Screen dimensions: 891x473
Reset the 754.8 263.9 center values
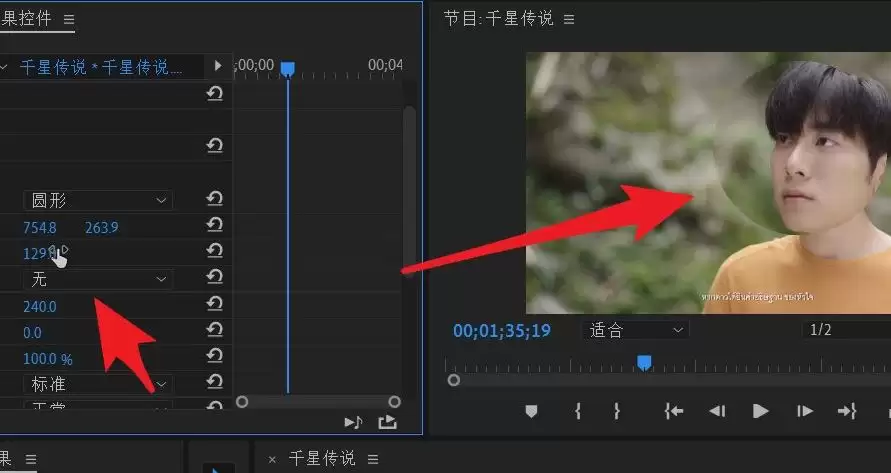pyautogui.click(x=214, y=225)
